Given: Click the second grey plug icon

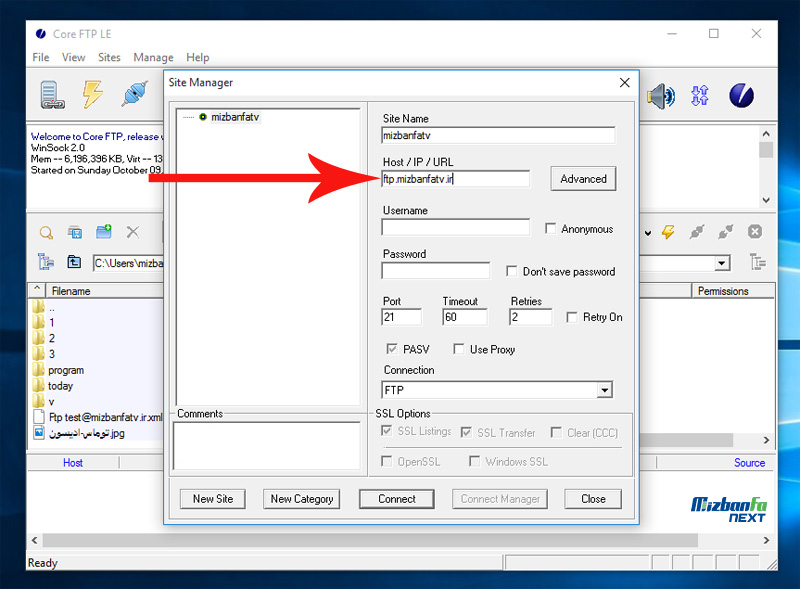Looking at the screenshot, I should pyautogui.click(x=726, y=232).
